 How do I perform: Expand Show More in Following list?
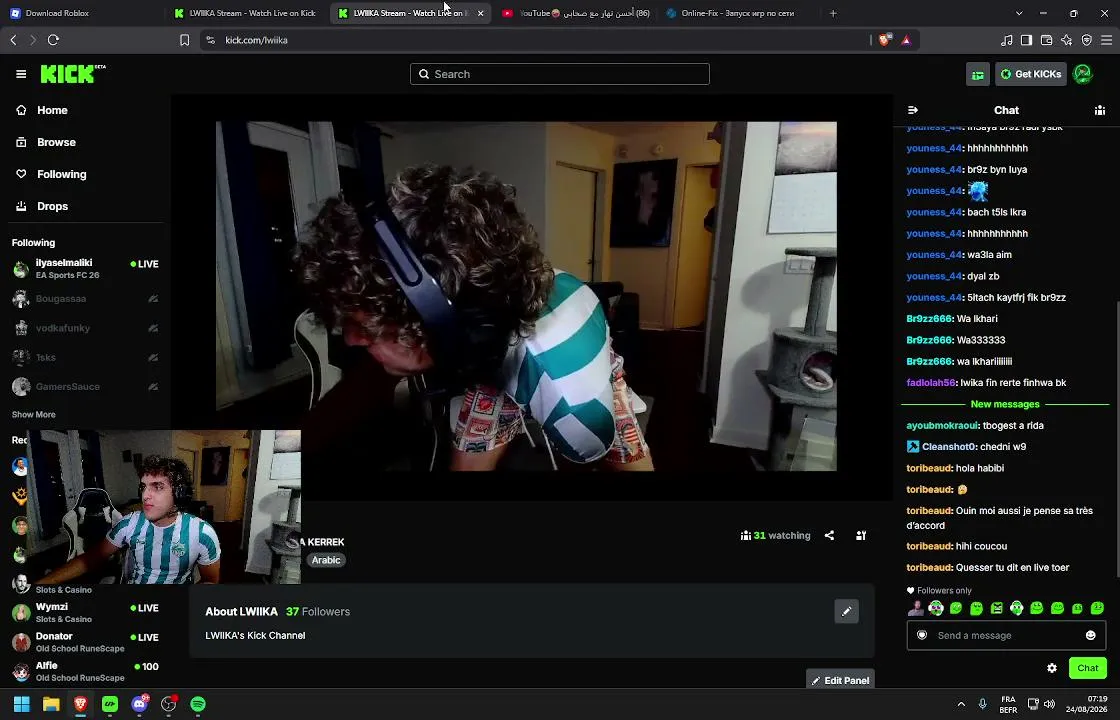[x=34, y=414]
